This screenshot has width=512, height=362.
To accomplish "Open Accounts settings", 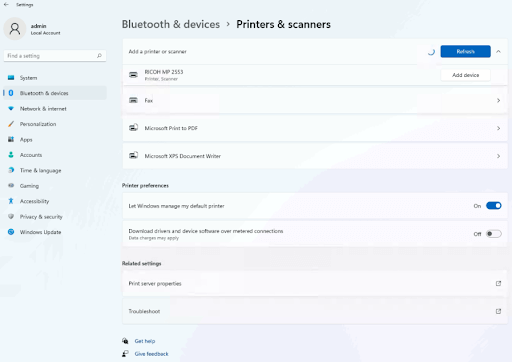I will coord(55,155).
